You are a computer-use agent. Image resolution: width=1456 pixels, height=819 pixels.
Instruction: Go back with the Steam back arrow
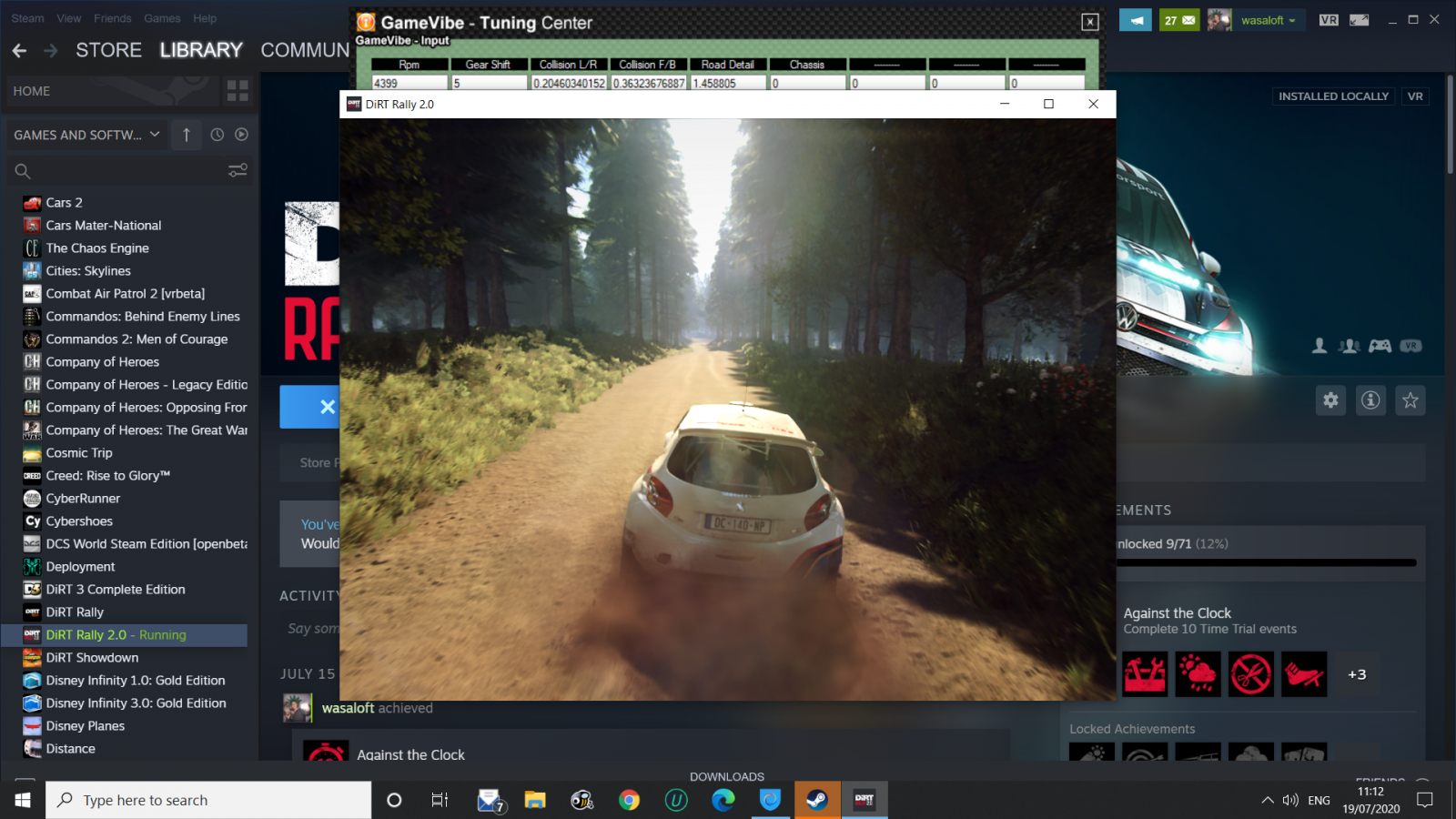click(19, 51)
